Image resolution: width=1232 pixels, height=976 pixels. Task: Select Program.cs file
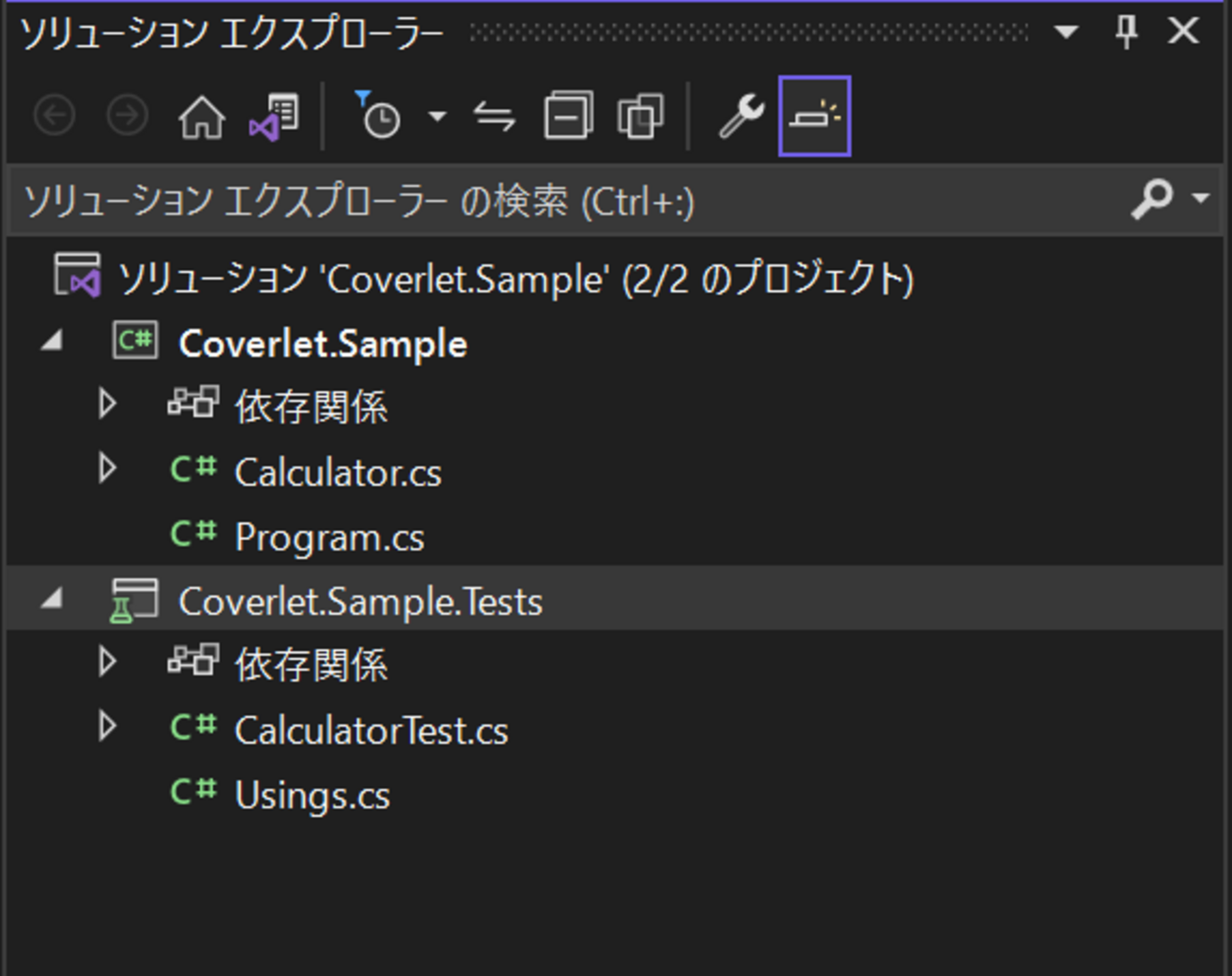pyautogui.click(x=329, y=537)
